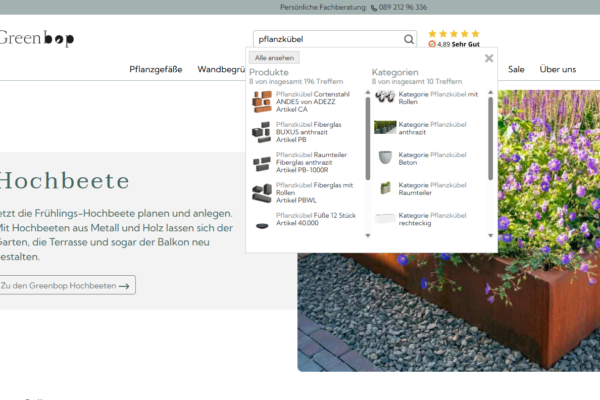Open product Pflanzkübel Fiberglas BUXUS anthrazit
This screenshot has width=600, height=400.
pyautogui.click(x=309, y=132)
